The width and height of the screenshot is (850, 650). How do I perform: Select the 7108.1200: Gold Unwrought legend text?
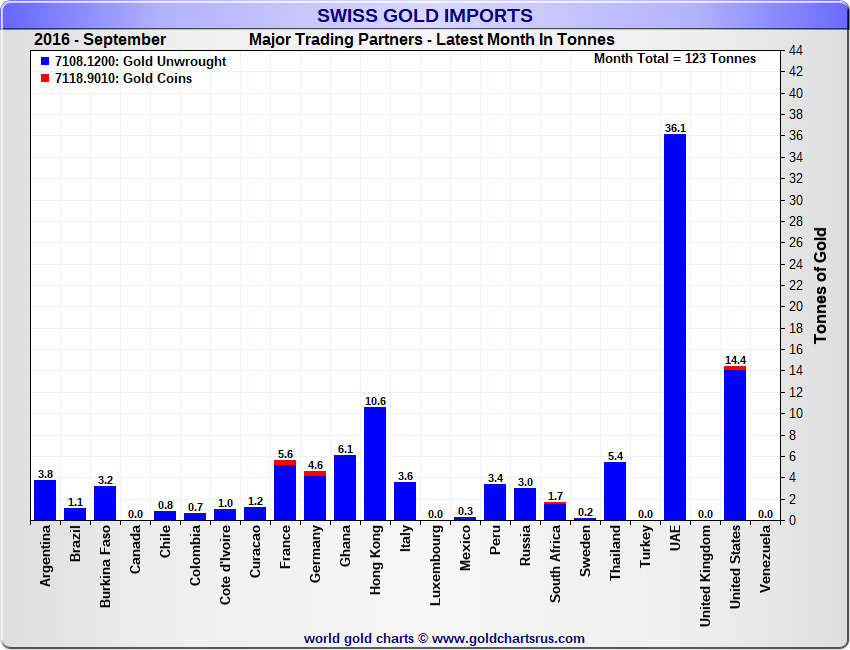[140, 62]
